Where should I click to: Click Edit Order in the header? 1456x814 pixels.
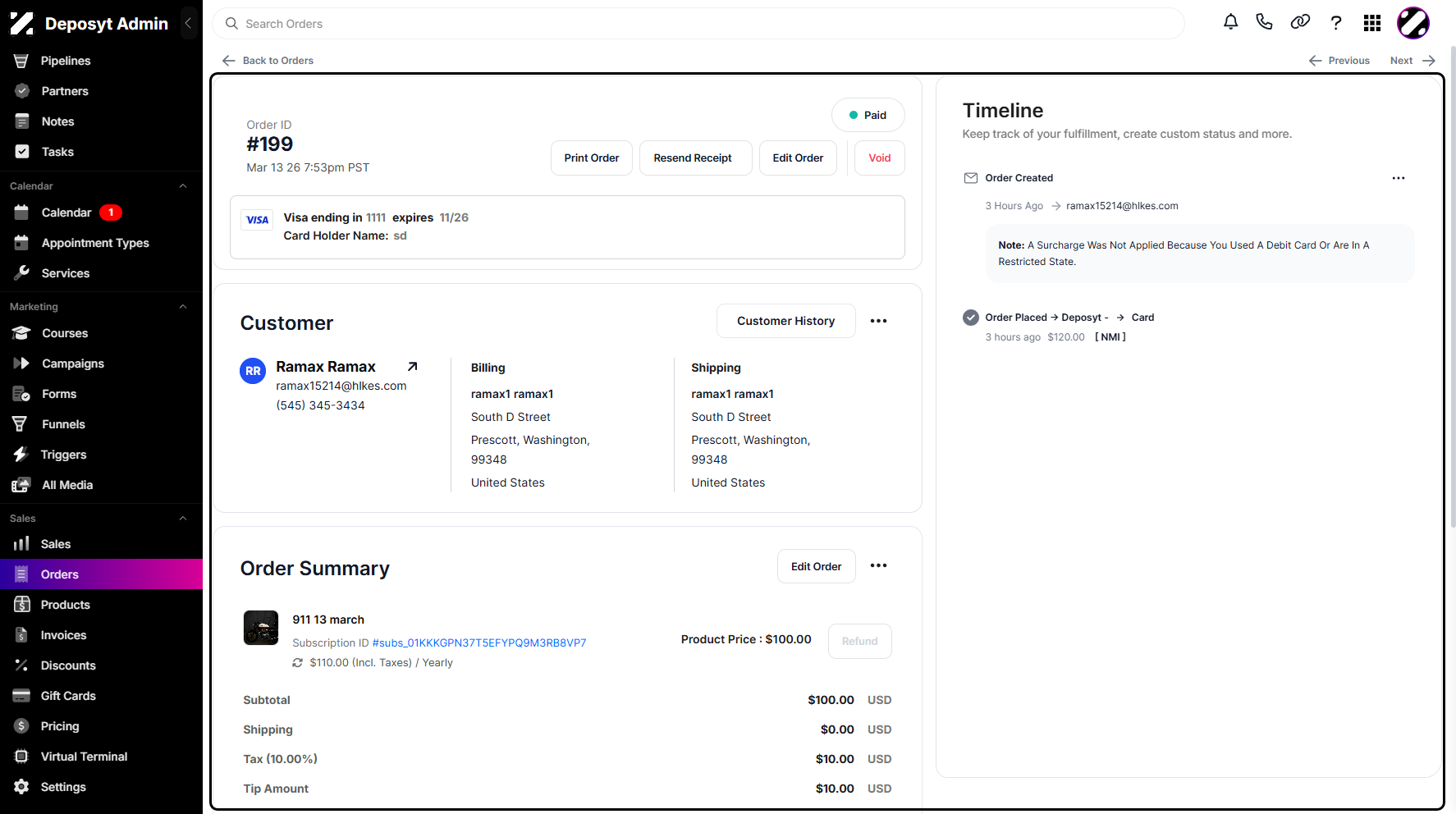tap(798, 158)
